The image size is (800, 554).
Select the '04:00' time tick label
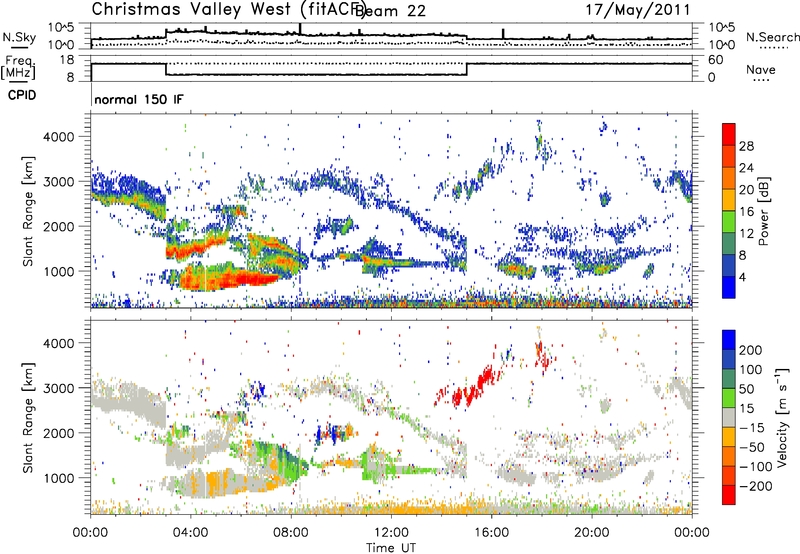[190, 533]
